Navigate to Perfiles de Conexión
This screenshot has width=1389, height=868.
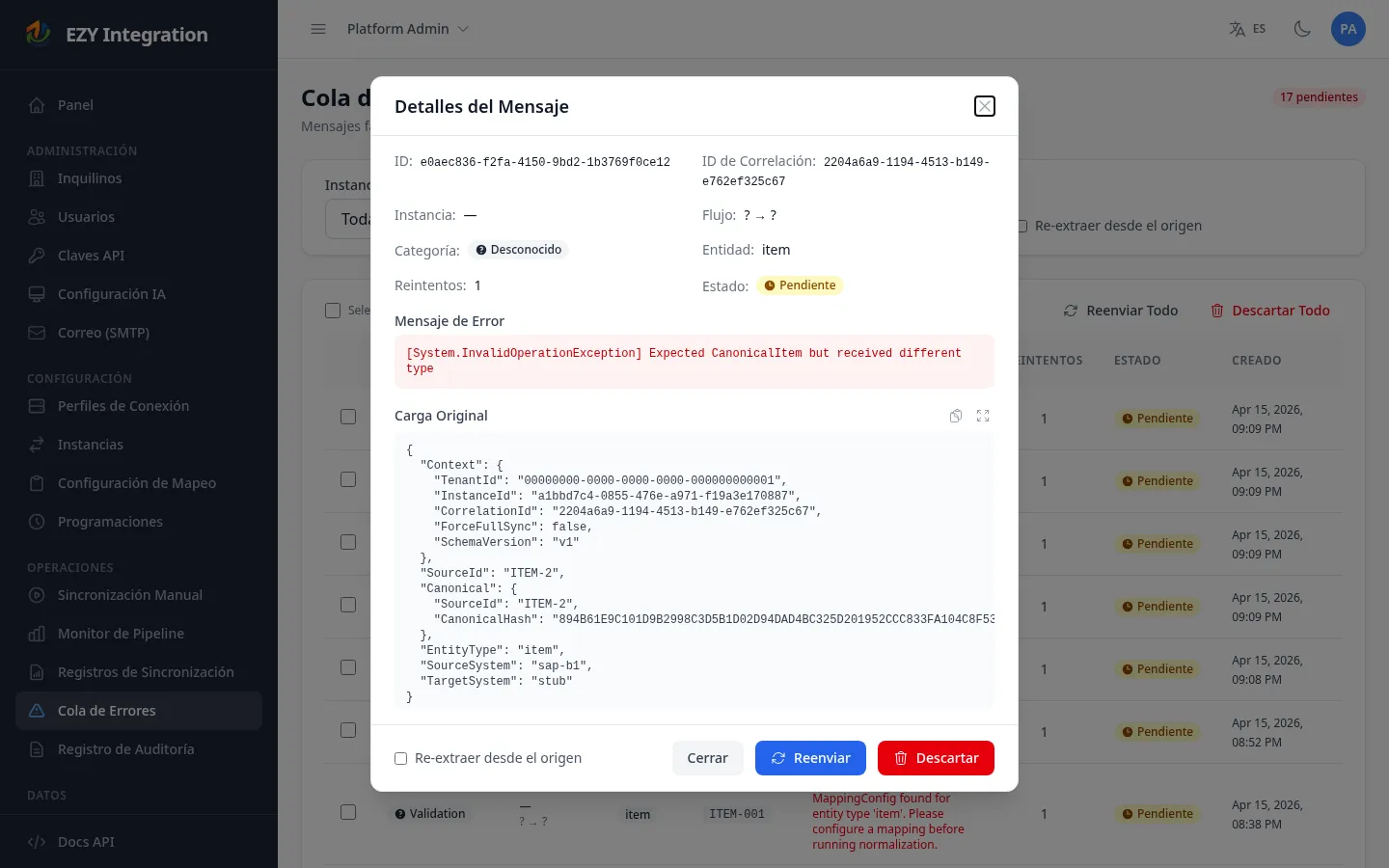pyautogui.click(x=139, y=406)
